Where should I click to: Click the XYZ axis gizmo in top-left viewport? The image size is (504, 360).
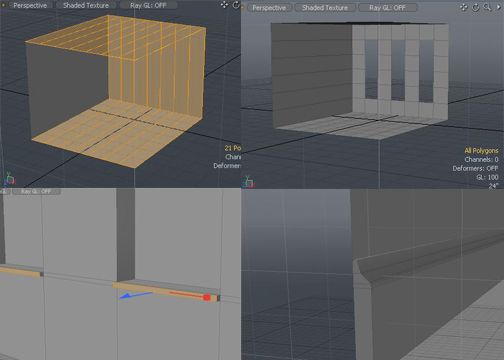[10, 179]
